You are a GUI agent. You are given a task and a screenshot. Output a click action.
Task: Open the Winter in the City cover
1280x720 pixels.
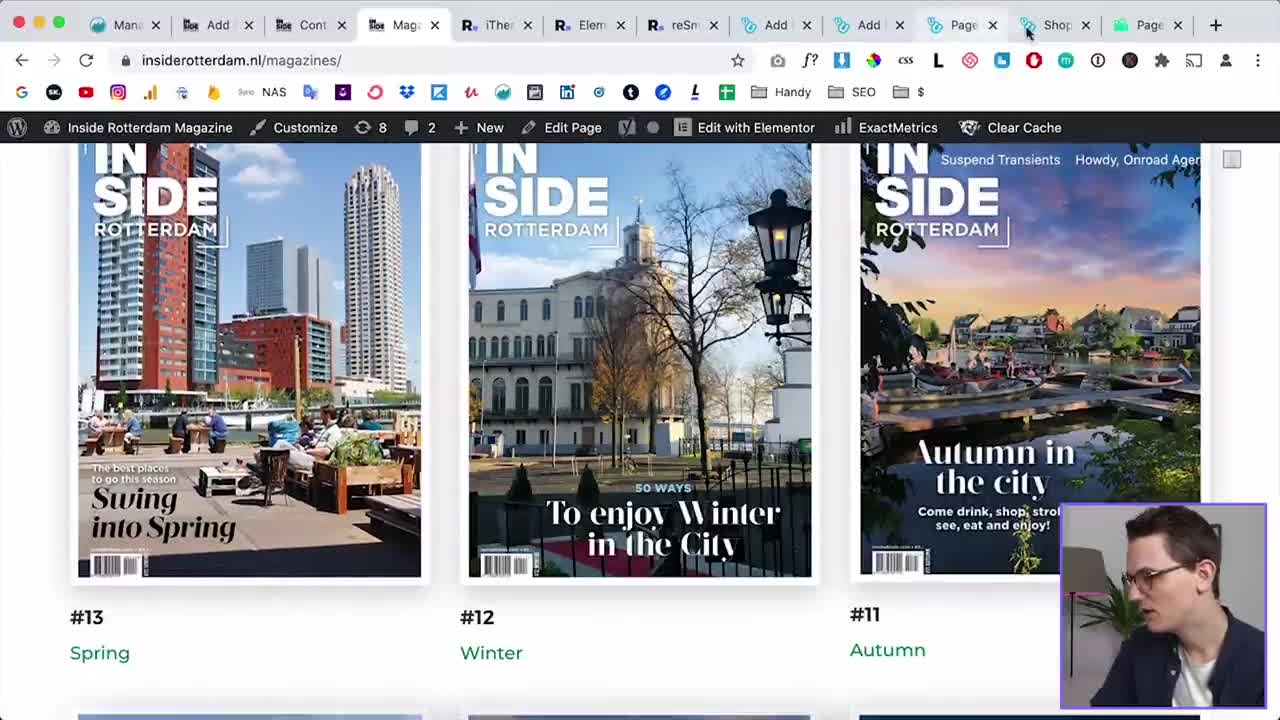pos(640,360)
